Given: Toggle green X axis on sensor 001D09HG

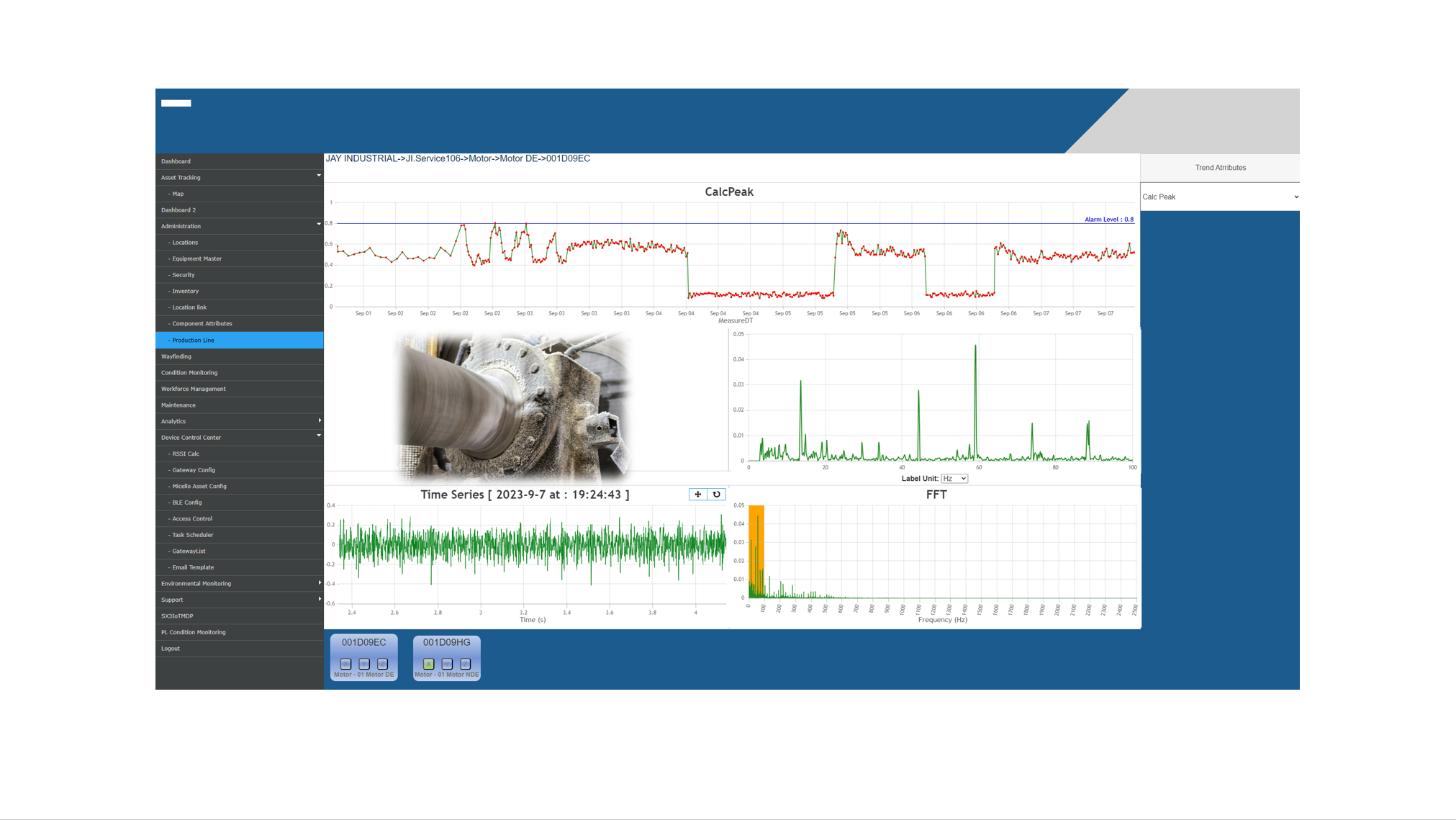Looking at the screenshot, I should point(429,664).
